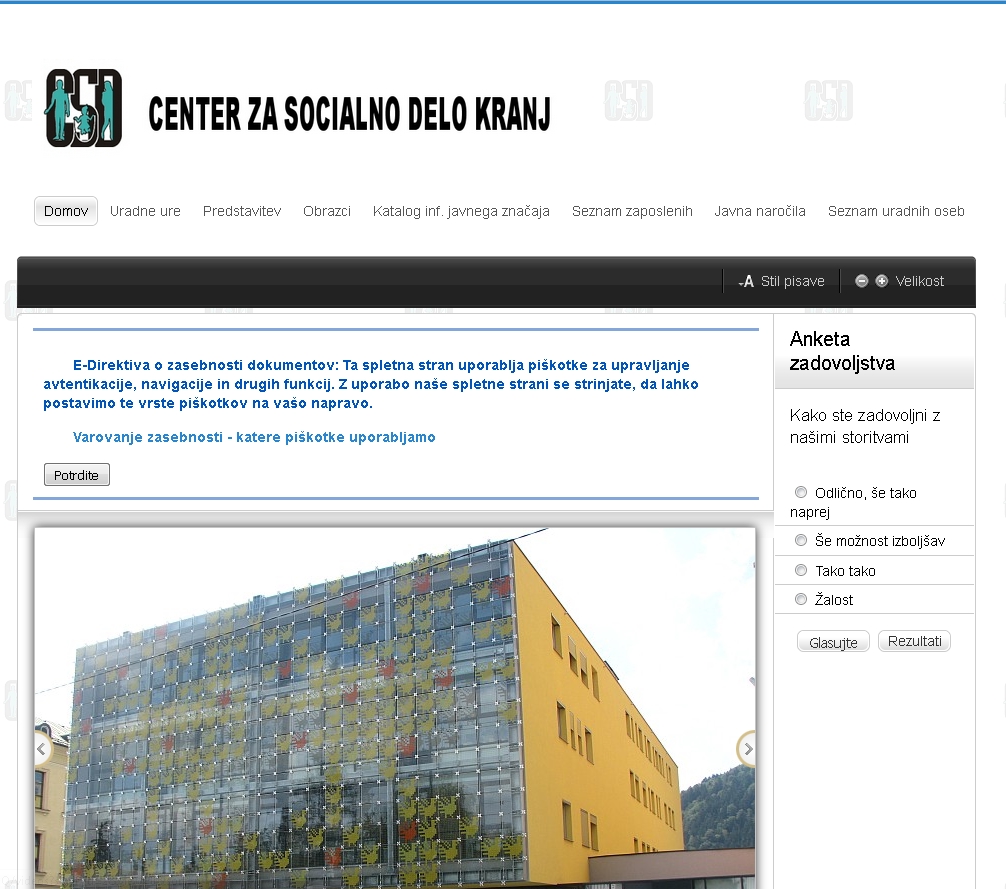Navigate to Obrazci in the menu
The width and height of the screenshot is (1006, 889).
[327, 211]
